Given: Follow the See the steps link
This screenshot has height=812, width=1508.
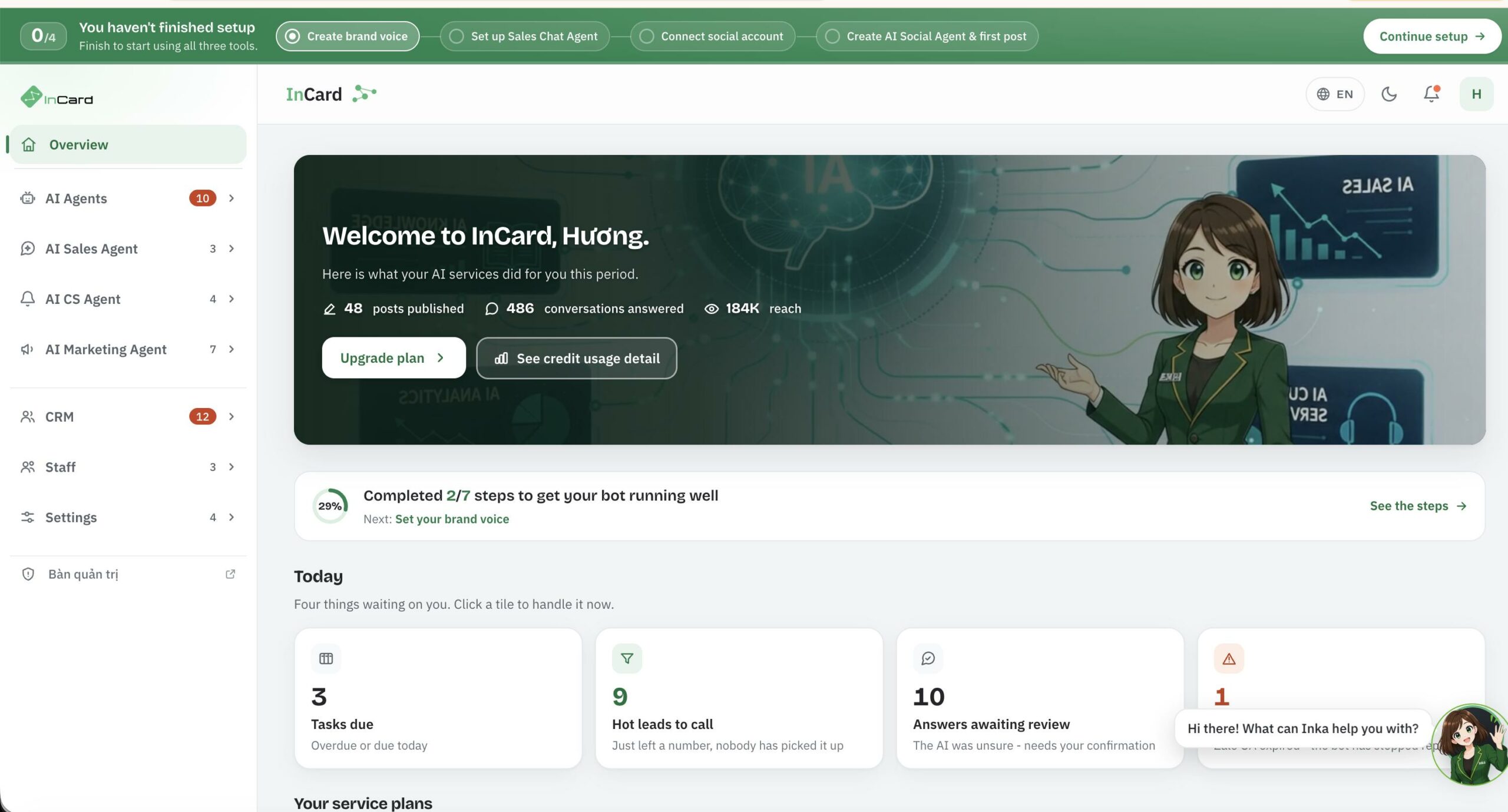Looking at the screenshot, I should (x=1418, y=506).
